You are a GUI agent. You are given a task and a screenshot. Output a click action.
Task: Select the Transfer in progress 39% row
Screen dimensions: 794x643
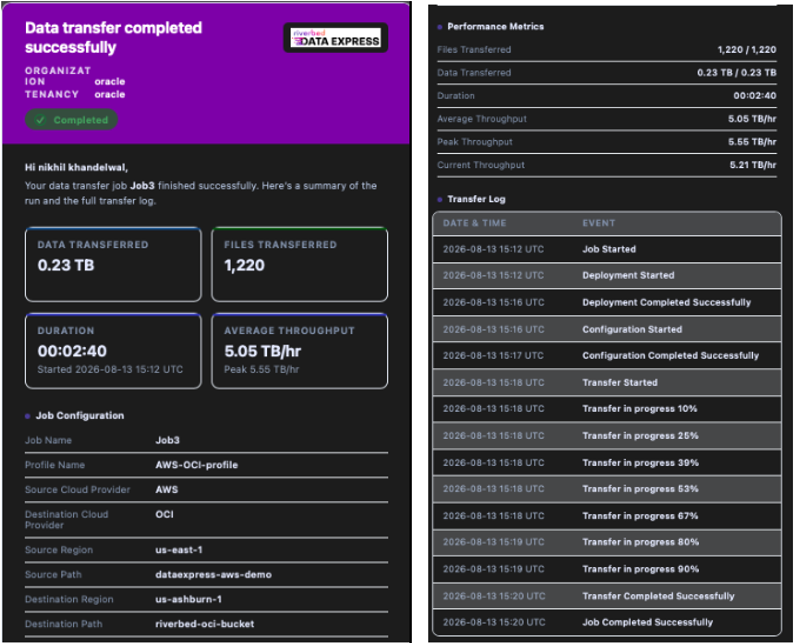pyautogui.click(x=607, y=463)
